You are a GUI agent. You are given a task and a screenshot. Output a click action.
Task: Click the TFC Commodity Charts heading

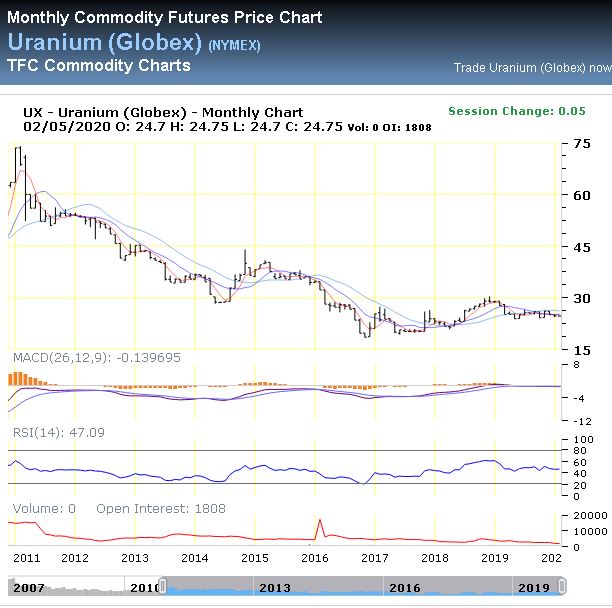click(x=98, y=66)
